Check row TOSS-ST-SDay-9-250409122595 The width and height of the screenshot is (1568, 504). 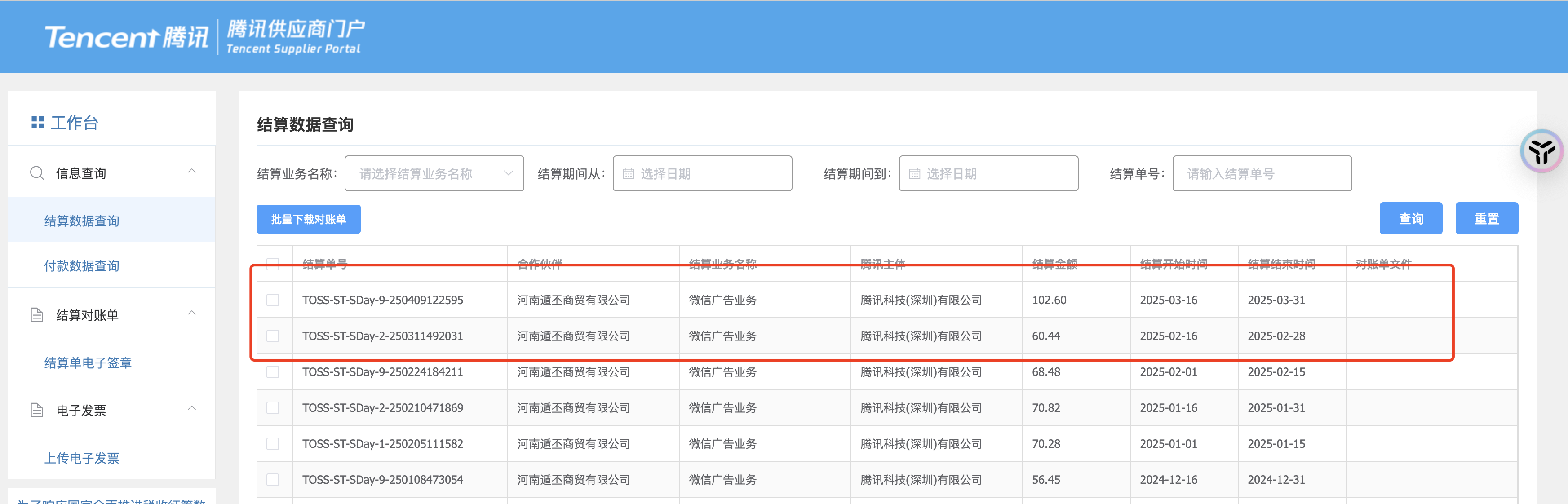tap(273, 300)
